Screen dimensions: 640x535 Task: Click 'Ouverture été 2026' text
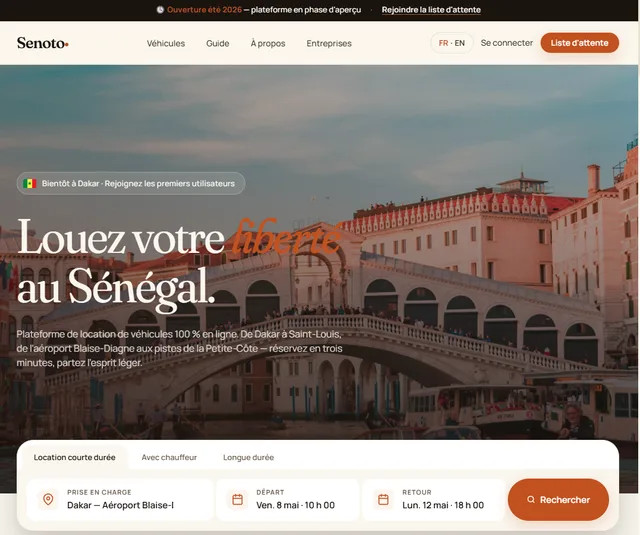204,10
